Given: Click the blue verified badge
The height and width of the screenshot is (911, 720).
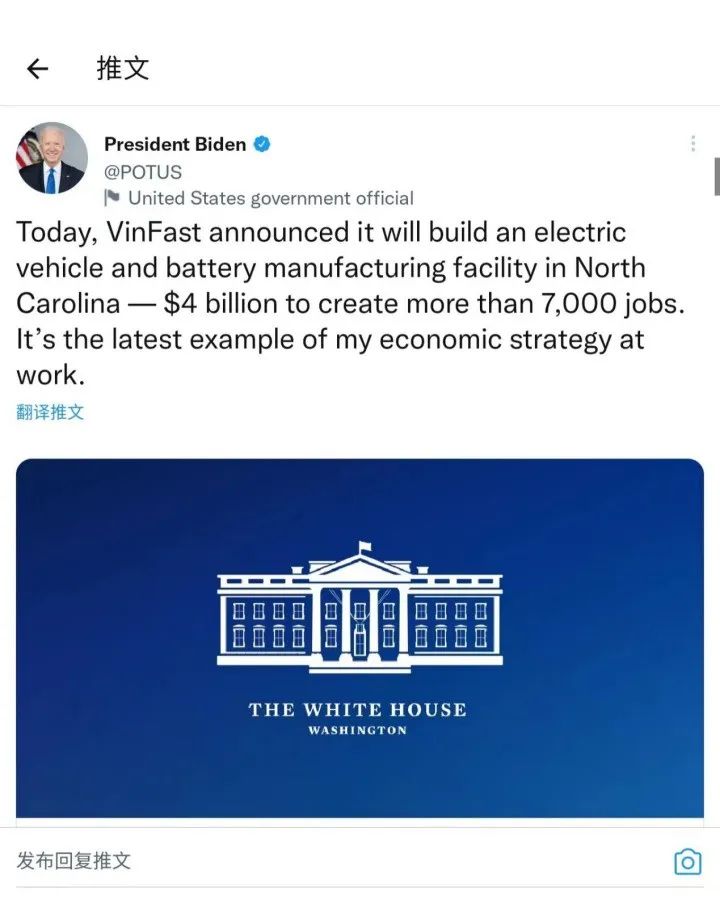Looking at the screenshot, I should pos(262,144).
